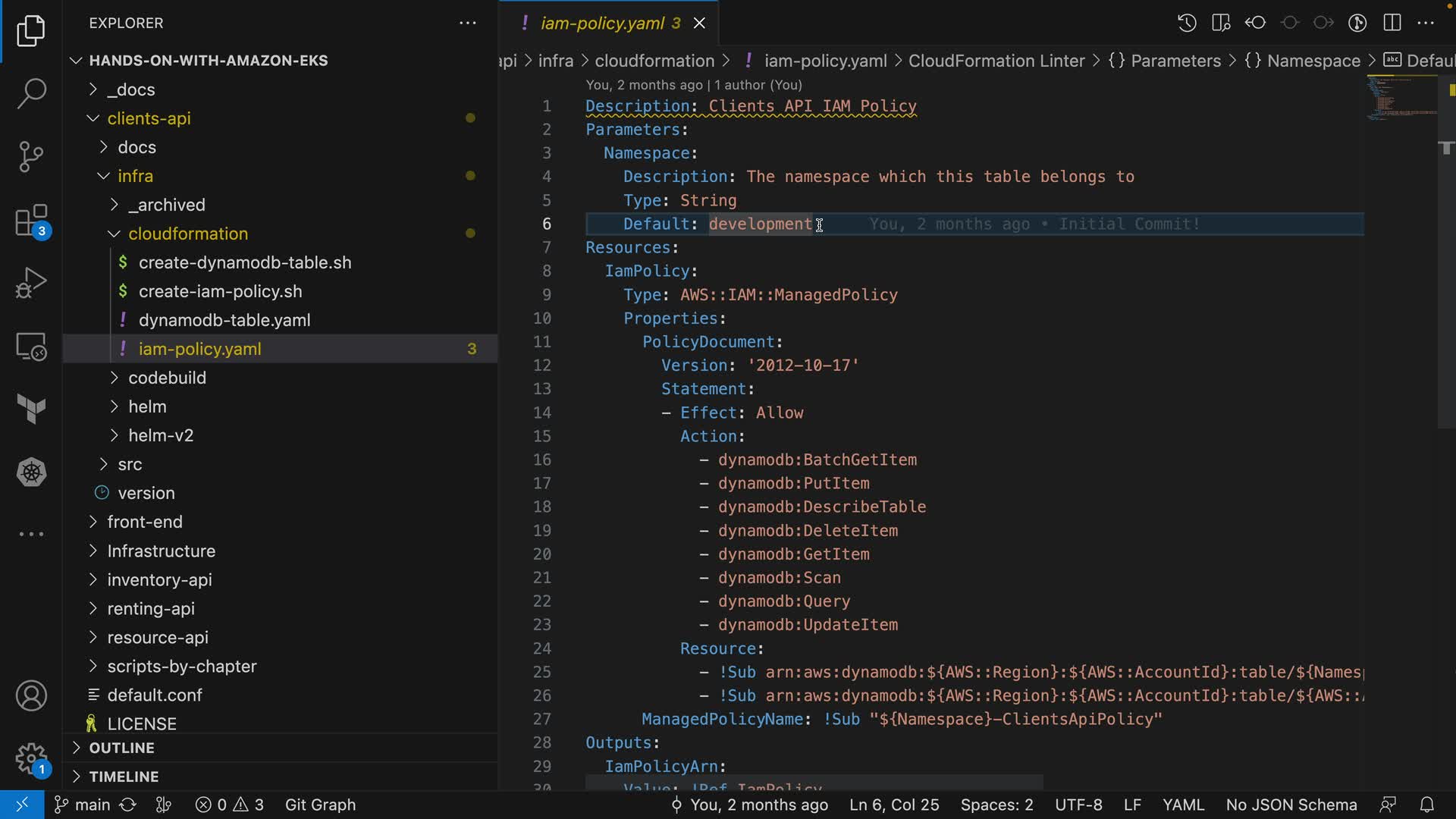
Task: Open the Kubernetes sidebar icon
Action: (31, 472)
